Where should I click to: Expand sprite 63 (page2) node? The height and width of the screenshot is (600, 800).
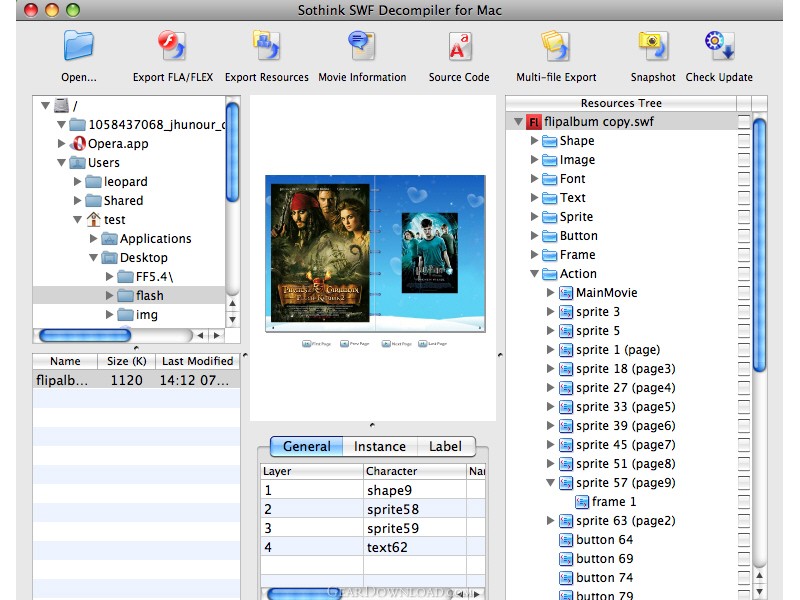(551, 520)
